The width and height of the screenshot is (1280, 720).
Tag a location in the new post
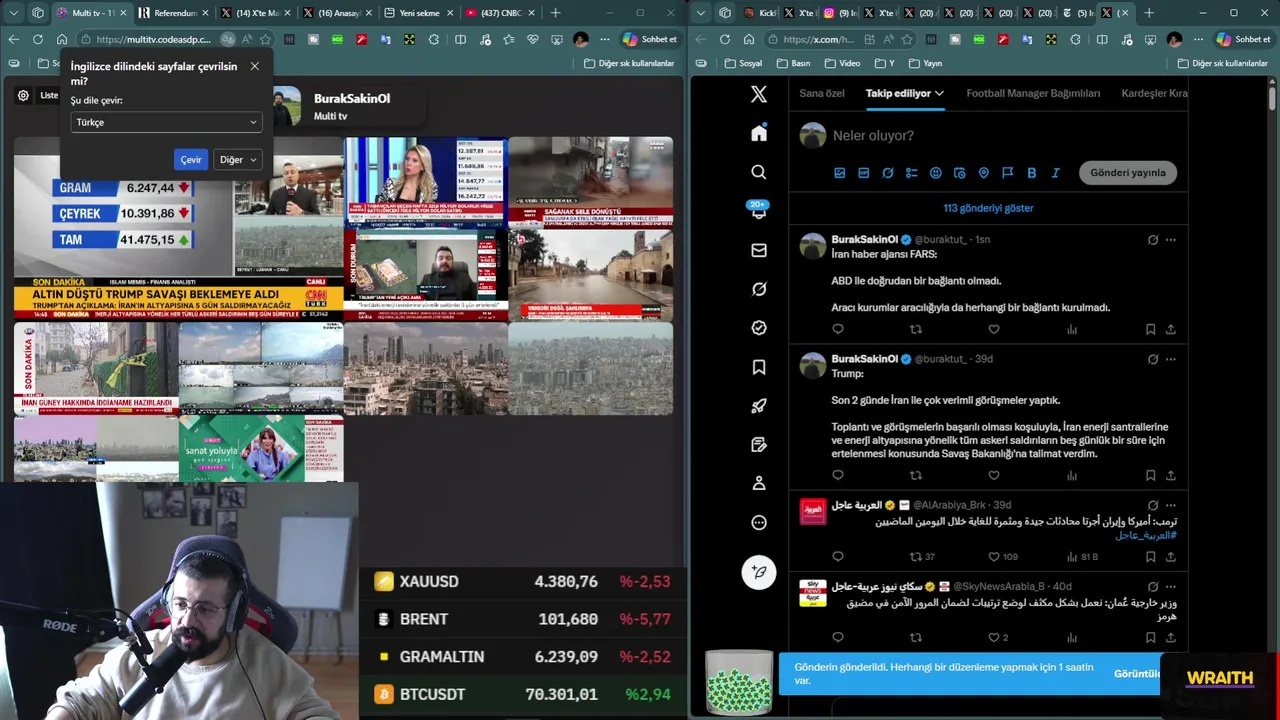point(983,173)
